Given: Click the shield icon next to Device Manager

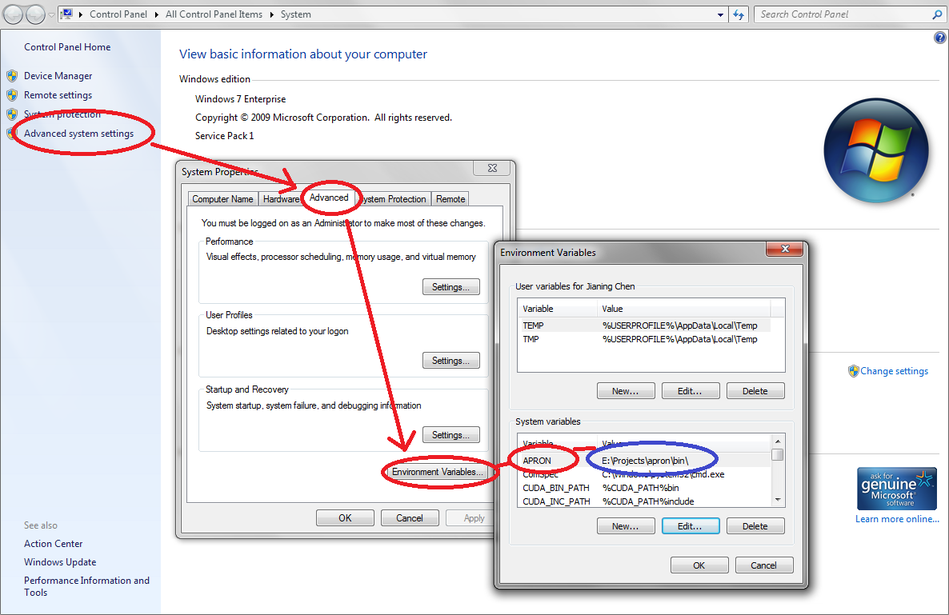Looking at the screenshot, I should 12,76.
